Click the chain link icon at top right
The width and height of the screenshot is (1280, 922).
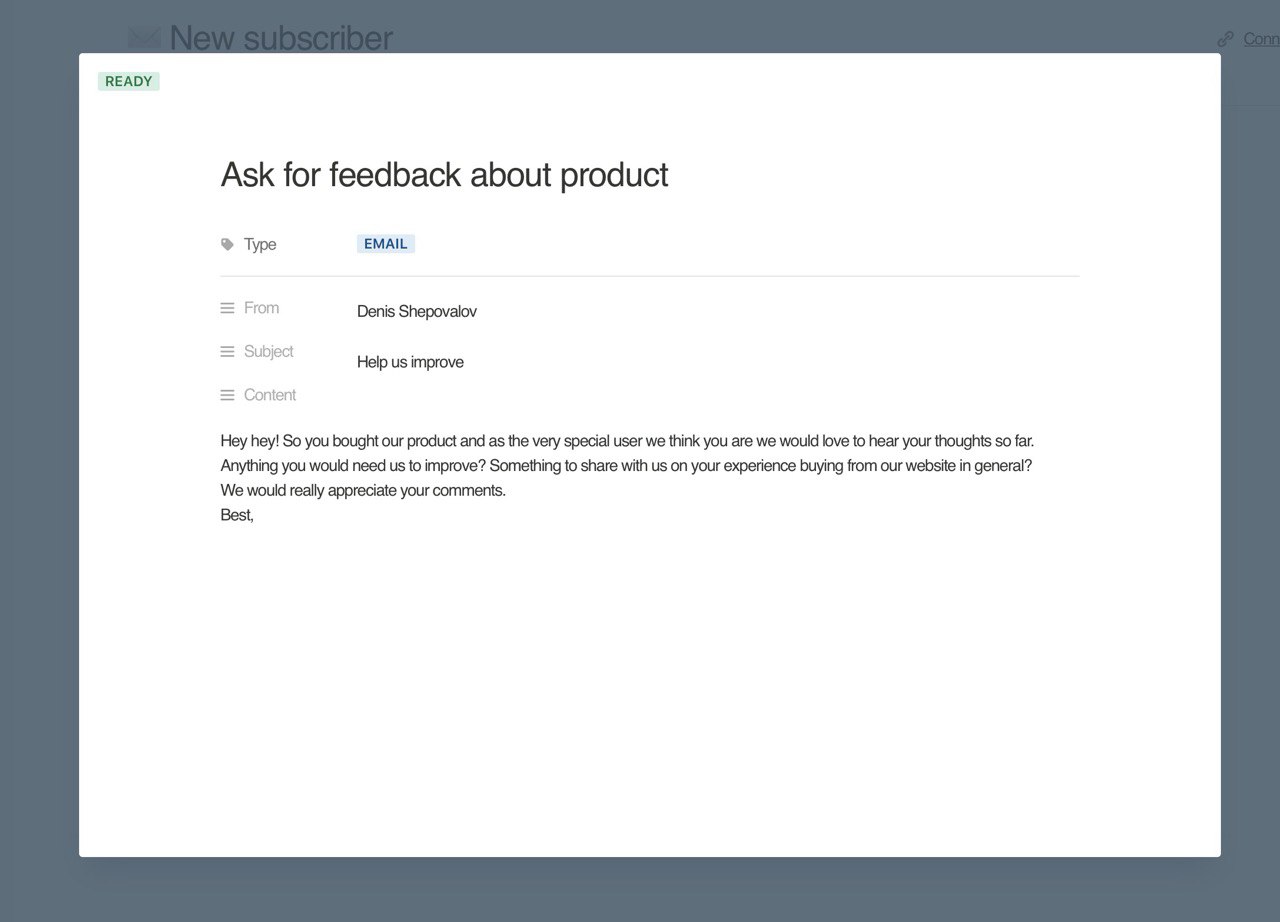point(1225,39)
